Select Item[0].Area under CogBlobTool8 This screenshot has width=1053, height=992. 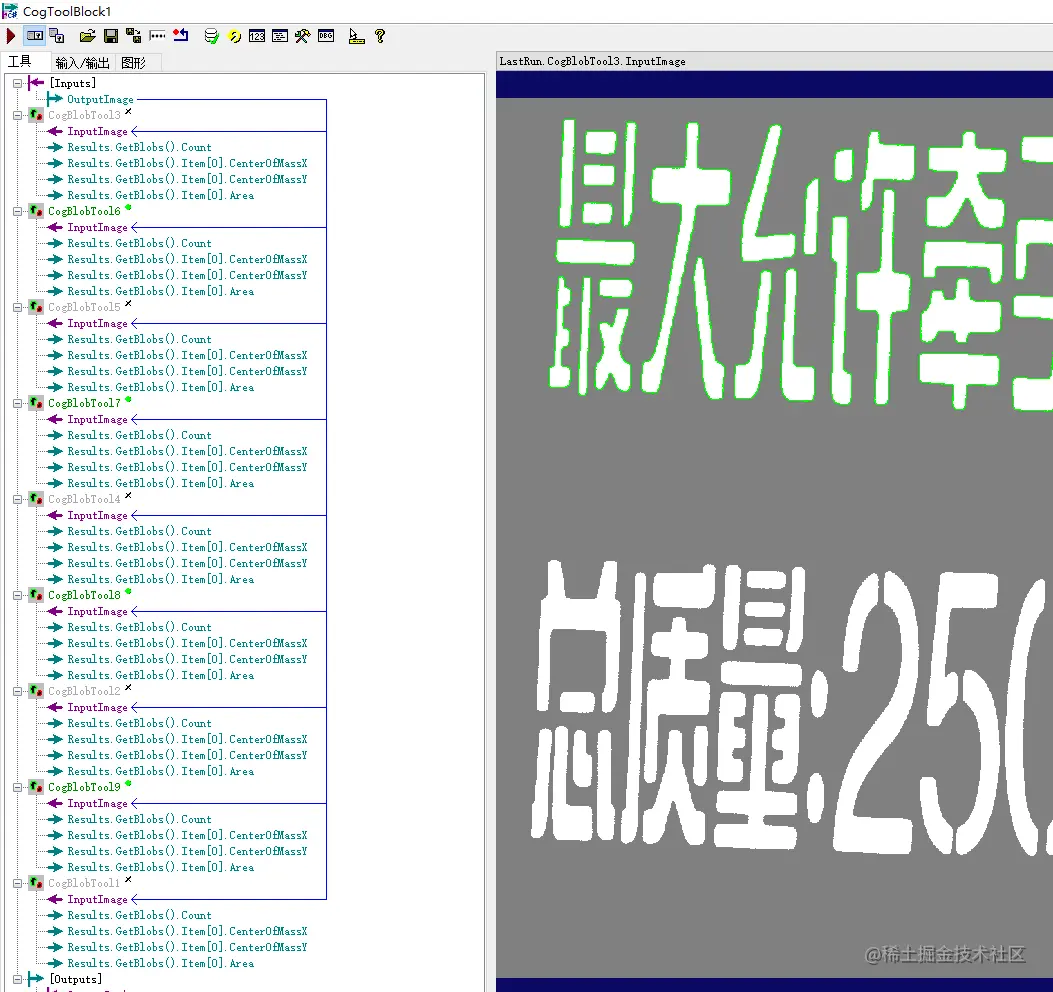pyautogui.click(x=161, y=676)
